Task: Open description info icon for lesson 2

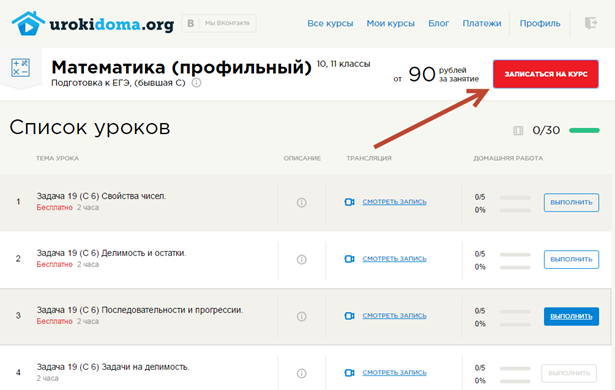Action: (x=301, y=259)
